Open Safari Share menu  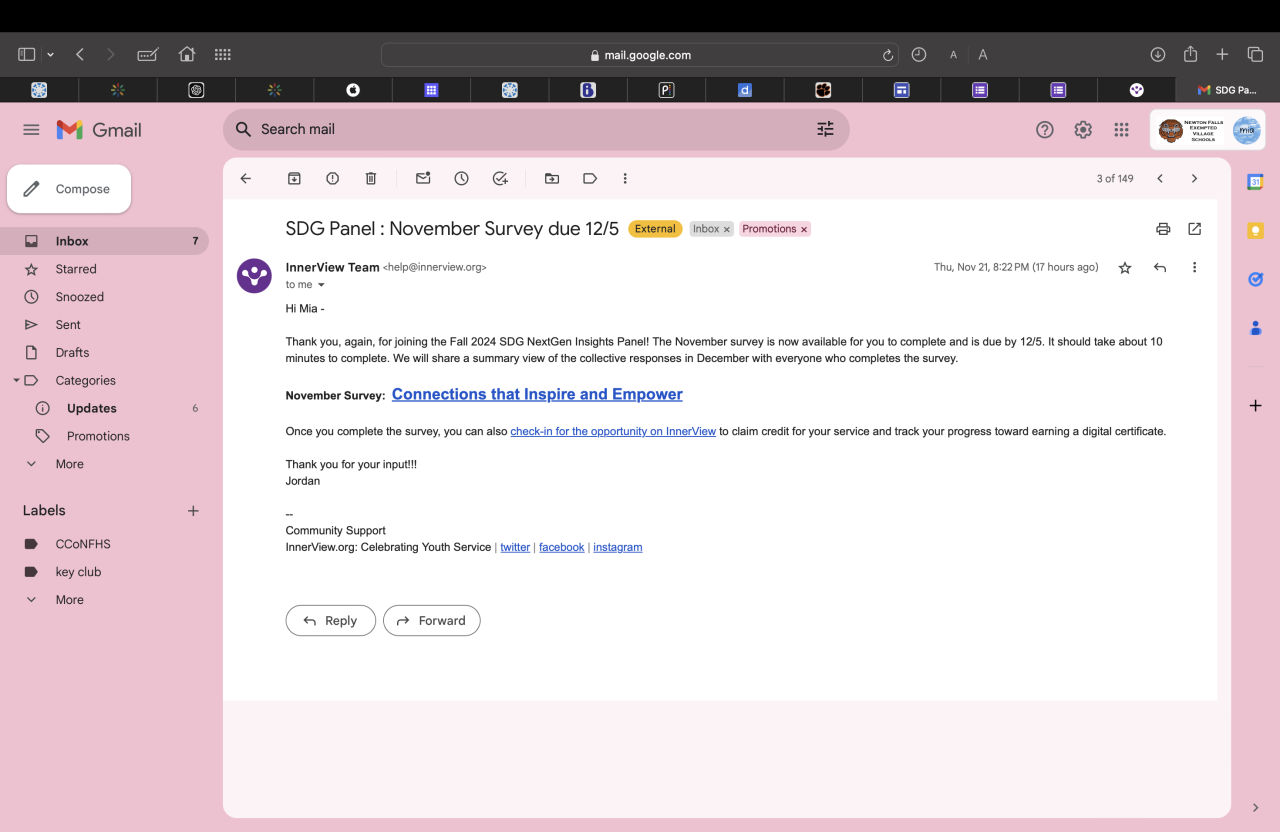(1190, 55)
